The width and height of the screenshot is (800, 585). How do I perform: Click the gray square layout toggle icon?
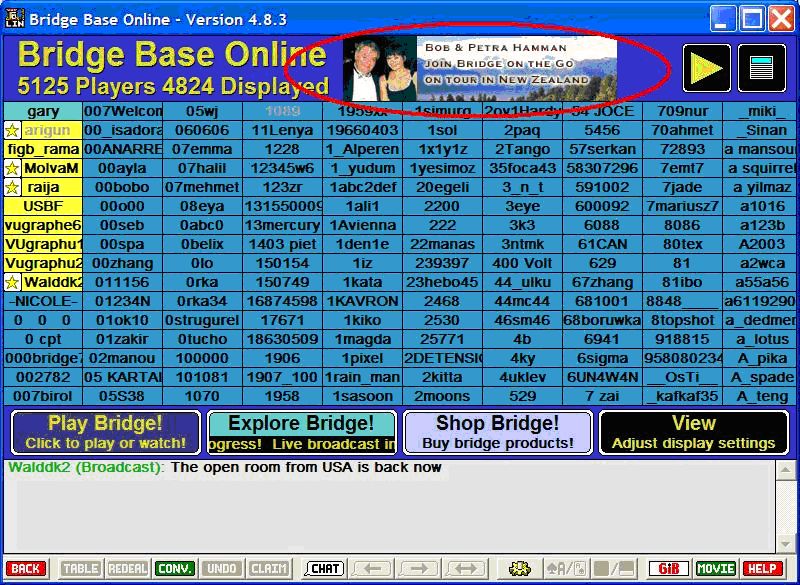614,568
